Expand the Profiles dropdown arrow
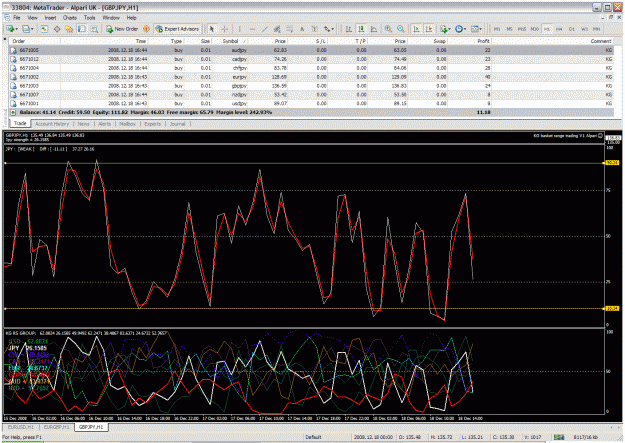Viewport: 625px width, 443px height. click(32, 29)
